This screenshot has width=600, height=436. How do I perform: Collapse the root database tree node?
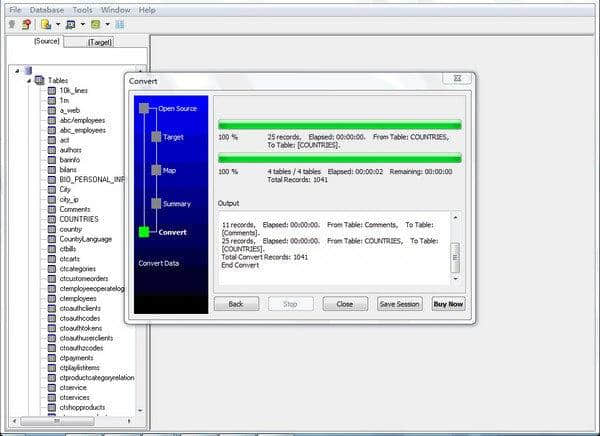coord(17,70)
